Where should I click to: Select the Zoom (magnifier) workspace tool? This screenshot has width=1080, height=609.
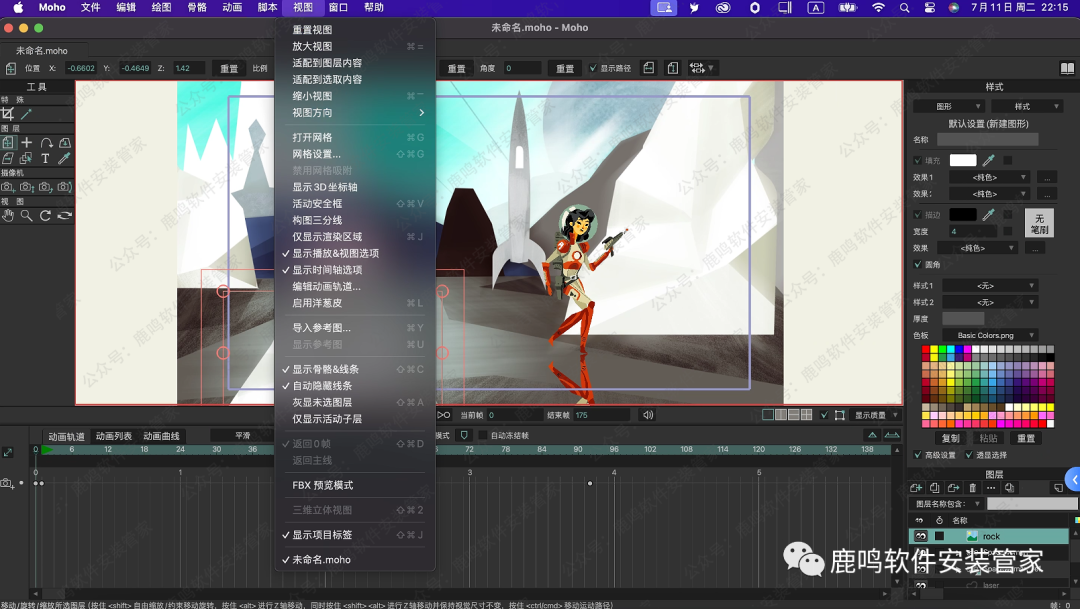(27, 215)
